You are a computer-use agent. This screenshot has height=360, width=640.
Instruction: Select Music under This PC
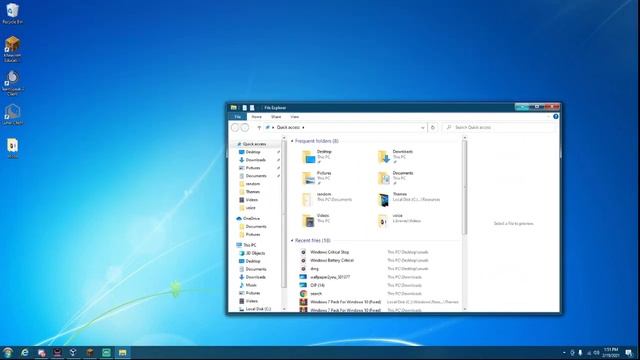[251, 285]
